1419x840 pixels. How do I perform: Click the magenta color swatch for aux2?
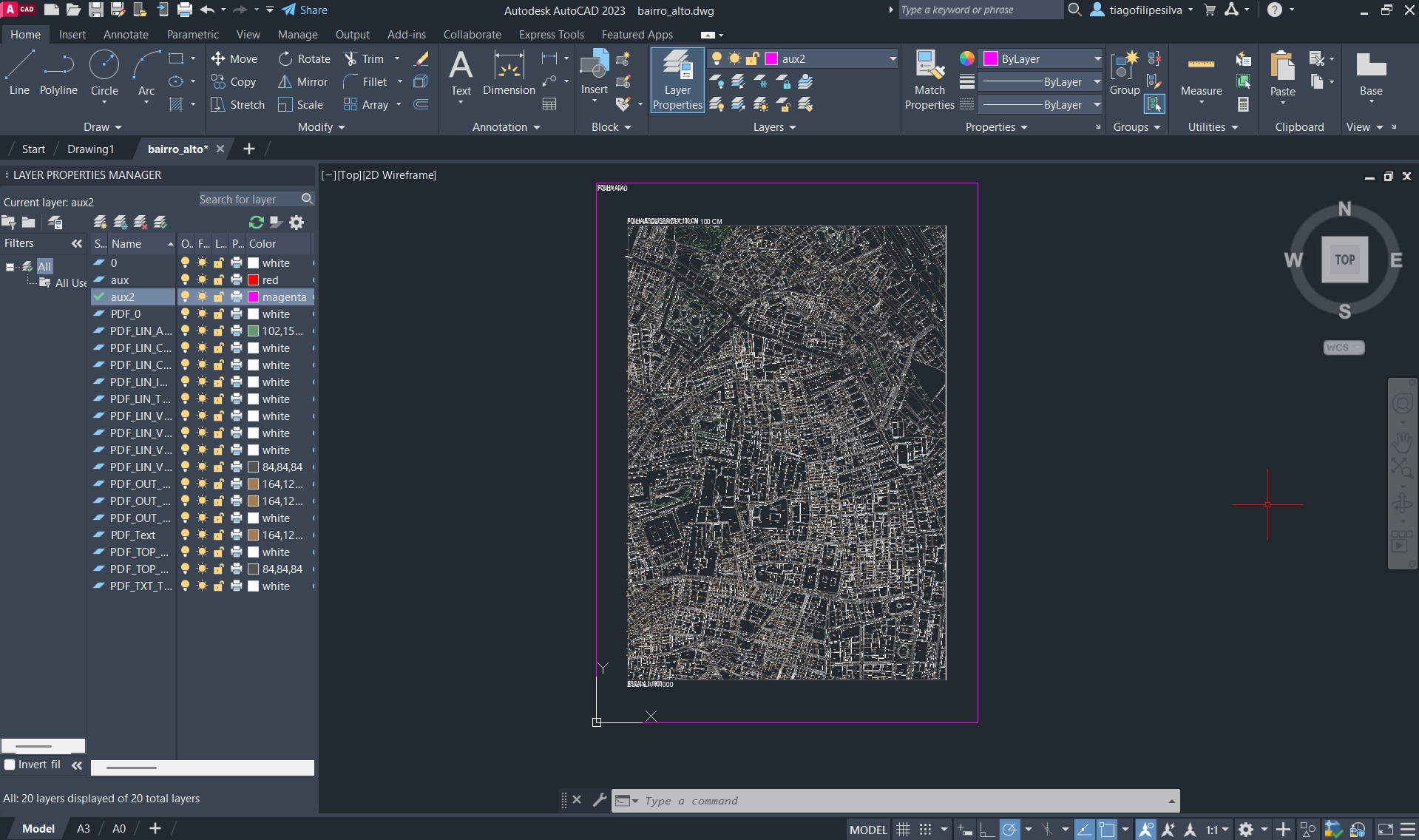(x=254, y=297)
